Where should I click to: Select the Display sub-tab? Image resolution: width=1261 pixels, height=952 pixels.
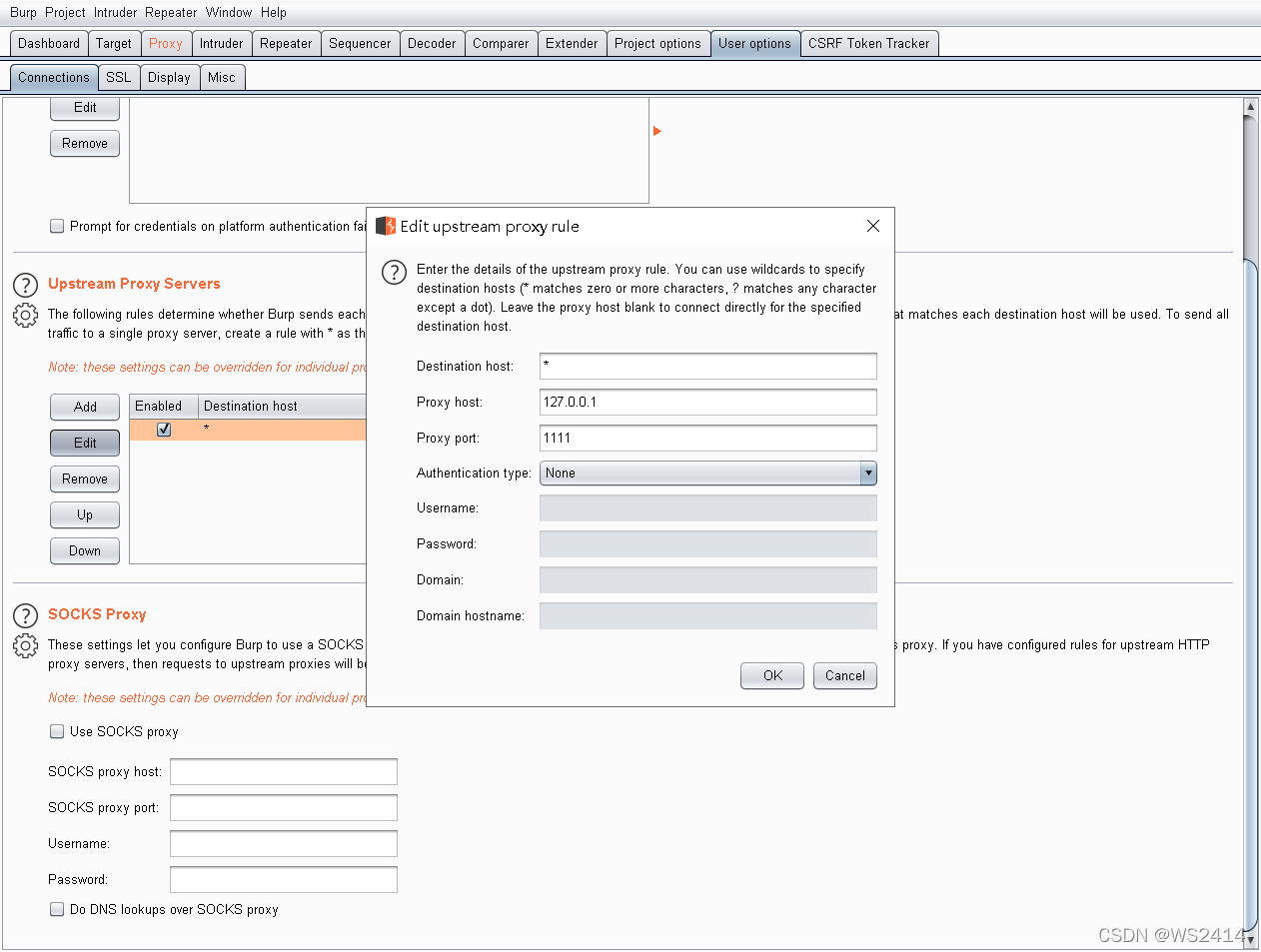[169, 77]
